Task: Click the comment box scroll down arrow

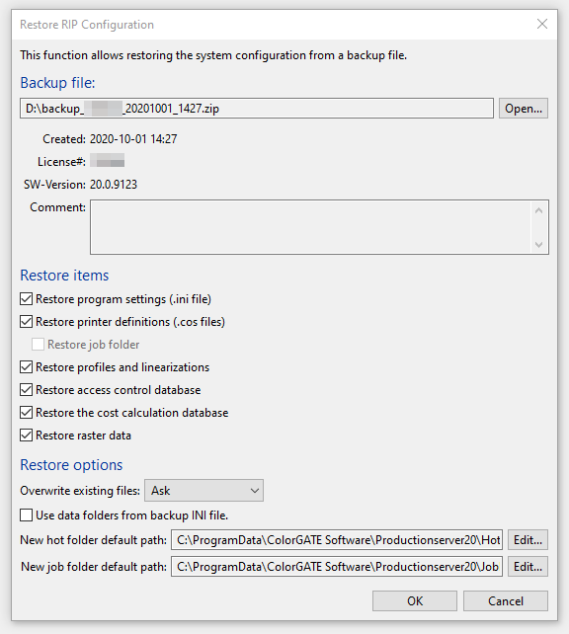Action: click(x=538, y=244)
